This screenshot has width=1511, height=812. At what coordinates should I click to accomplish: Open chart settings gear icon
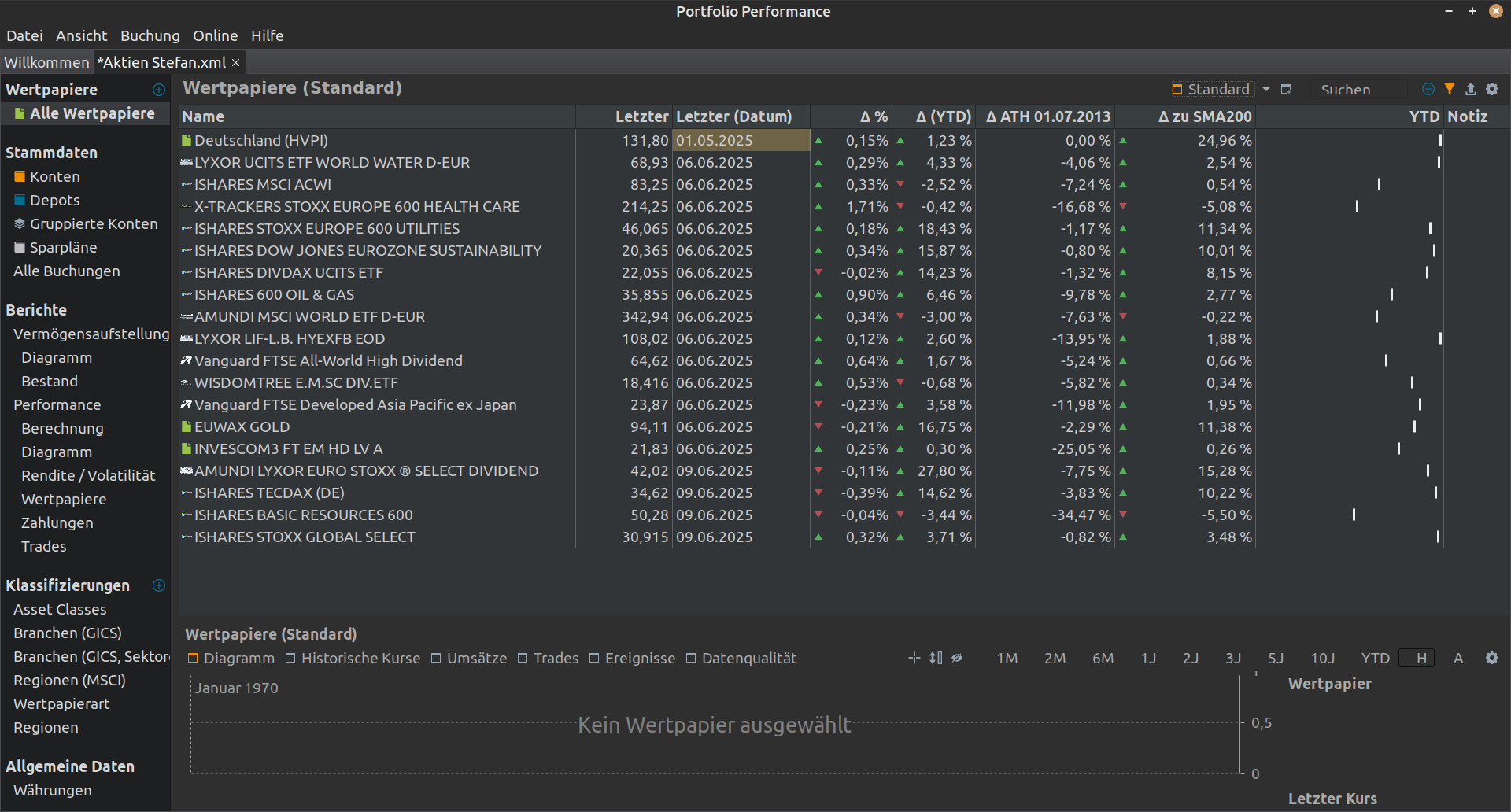[x=1492, y=658]
